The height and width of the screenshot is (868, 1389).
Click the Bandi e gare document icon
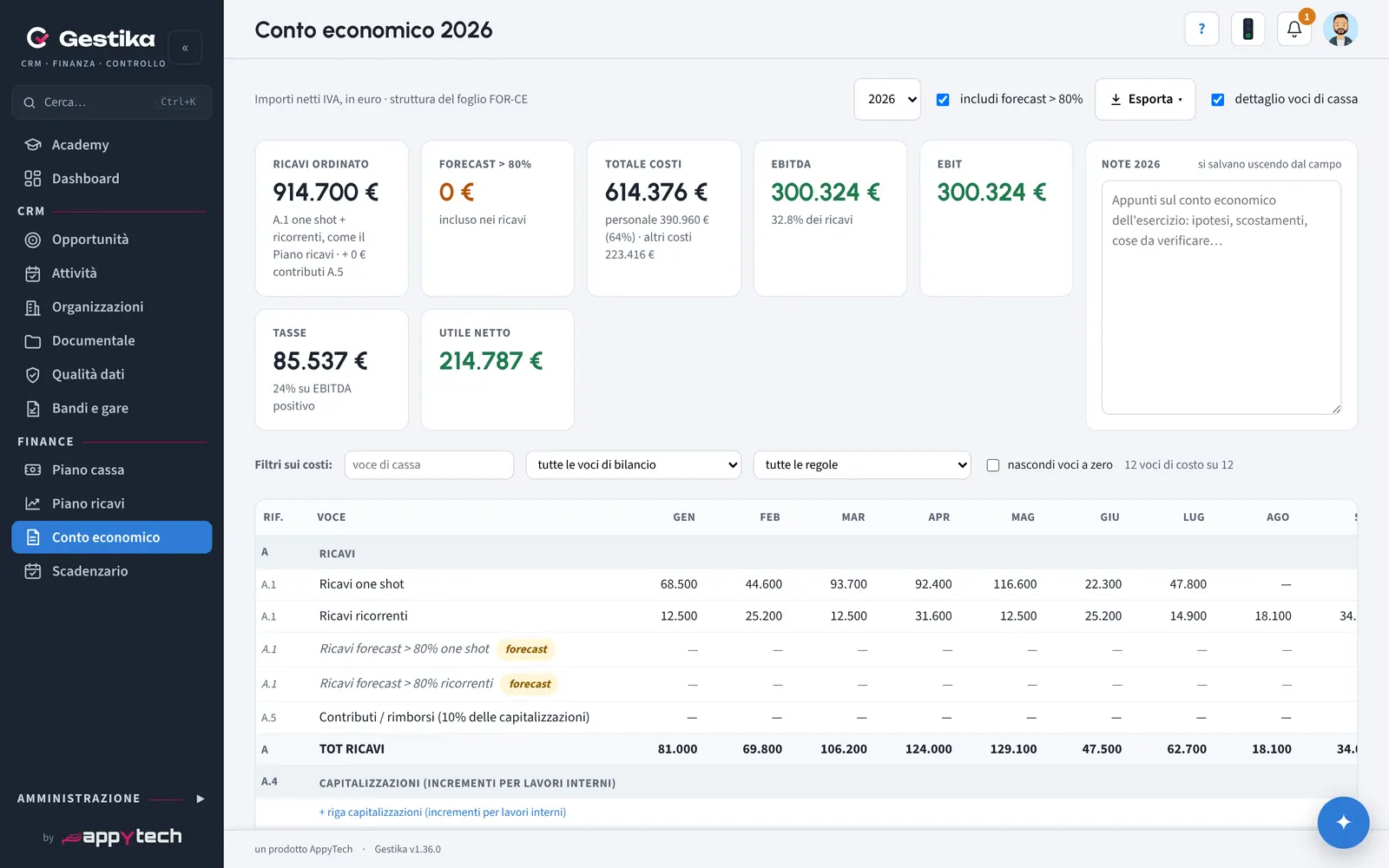[x=33, y=409]
